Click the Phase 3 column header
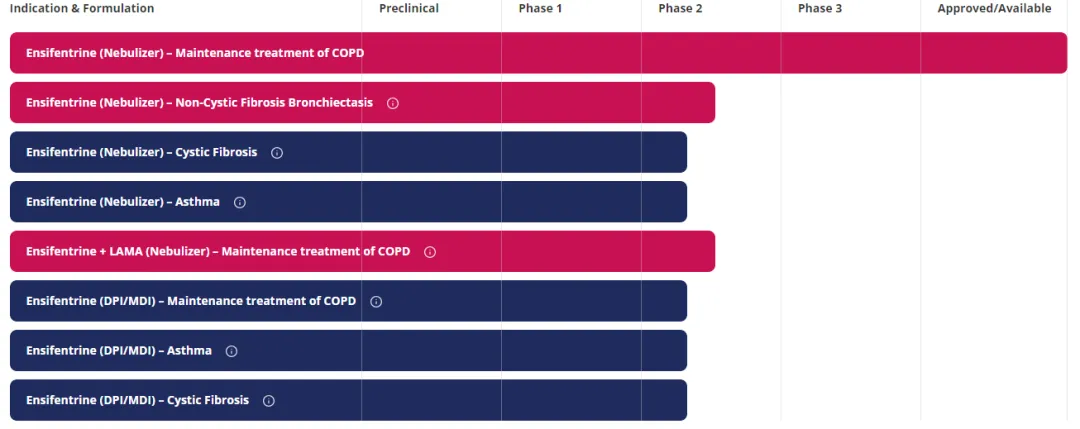 click(820, 9)
